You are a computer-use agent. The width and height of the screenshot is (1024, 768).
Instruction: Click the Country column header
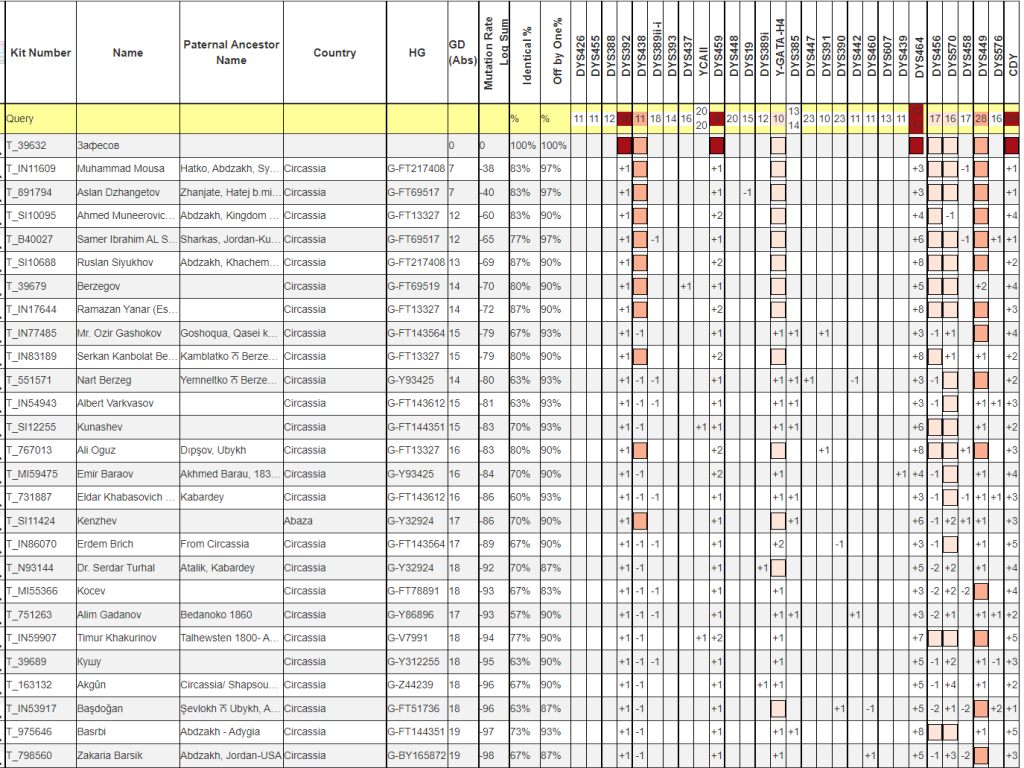pyautogui.click(x=334, y=52)
